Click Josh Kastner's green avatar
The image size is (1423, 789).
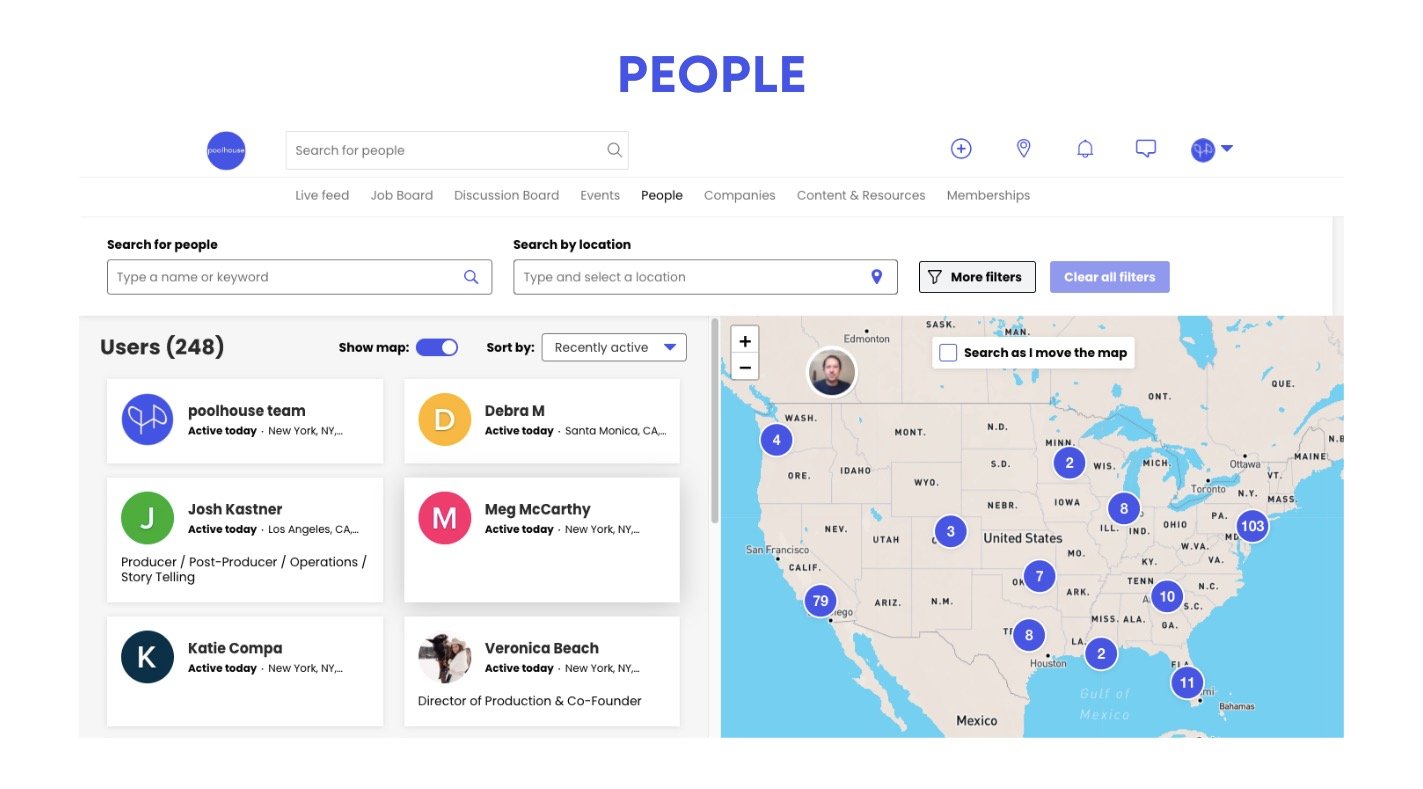(x=147, y=518)
